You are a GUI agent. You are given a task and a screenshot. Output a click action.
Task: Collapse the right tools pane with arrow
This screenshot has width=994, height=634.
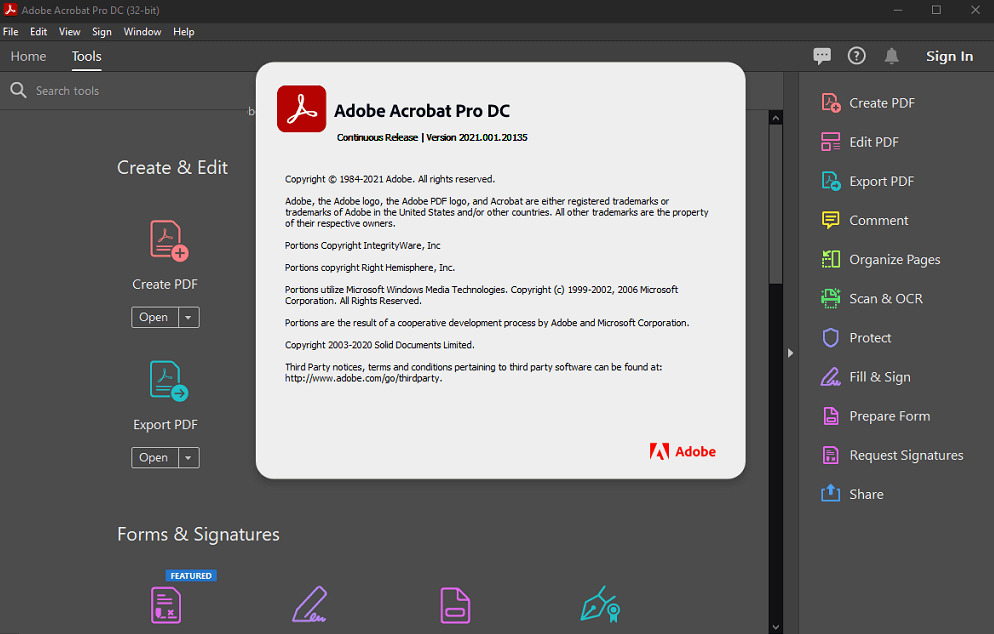coord(791,353)
